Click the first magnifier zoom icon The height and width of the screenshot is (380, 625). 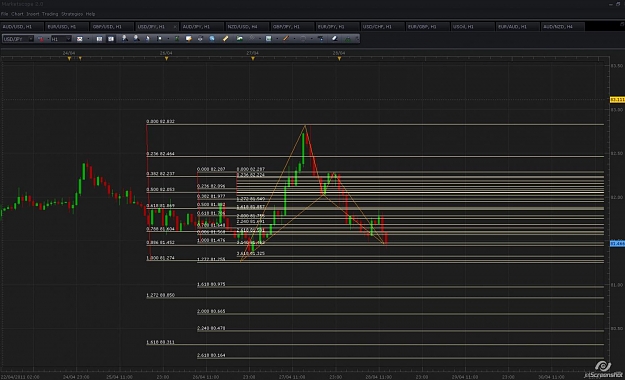pyautogui.click(x=125, y=39)
